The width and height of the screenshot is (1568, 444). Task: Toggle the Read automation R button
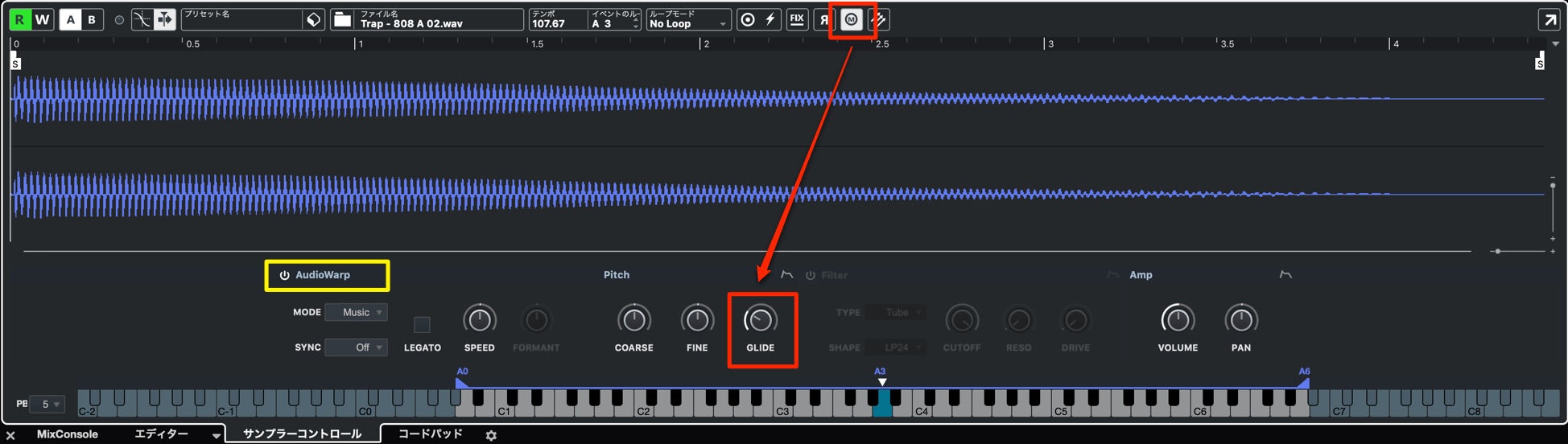point(19,19)
